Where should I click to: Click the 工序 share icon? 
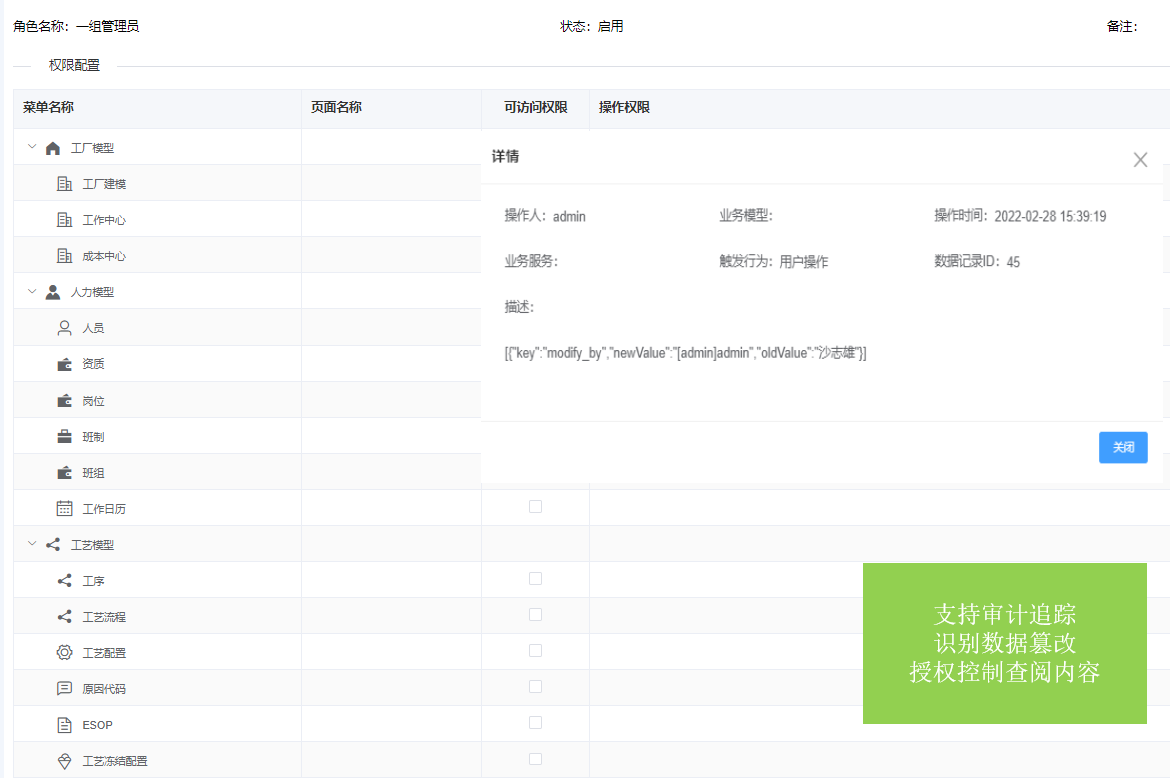[64, 580]
